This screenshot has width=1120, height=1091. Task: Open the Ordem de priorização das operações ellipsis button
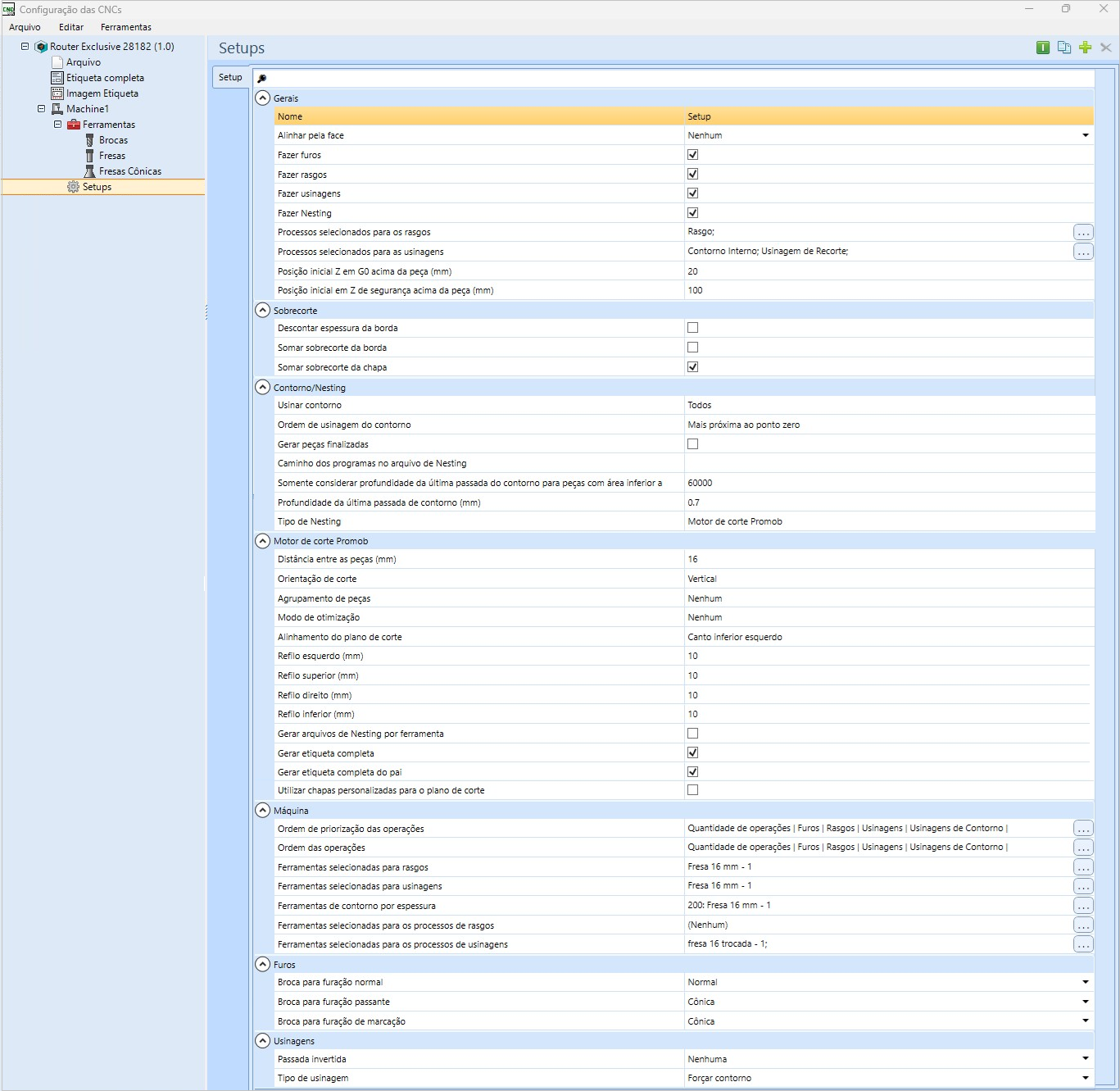pos(1083,829)
